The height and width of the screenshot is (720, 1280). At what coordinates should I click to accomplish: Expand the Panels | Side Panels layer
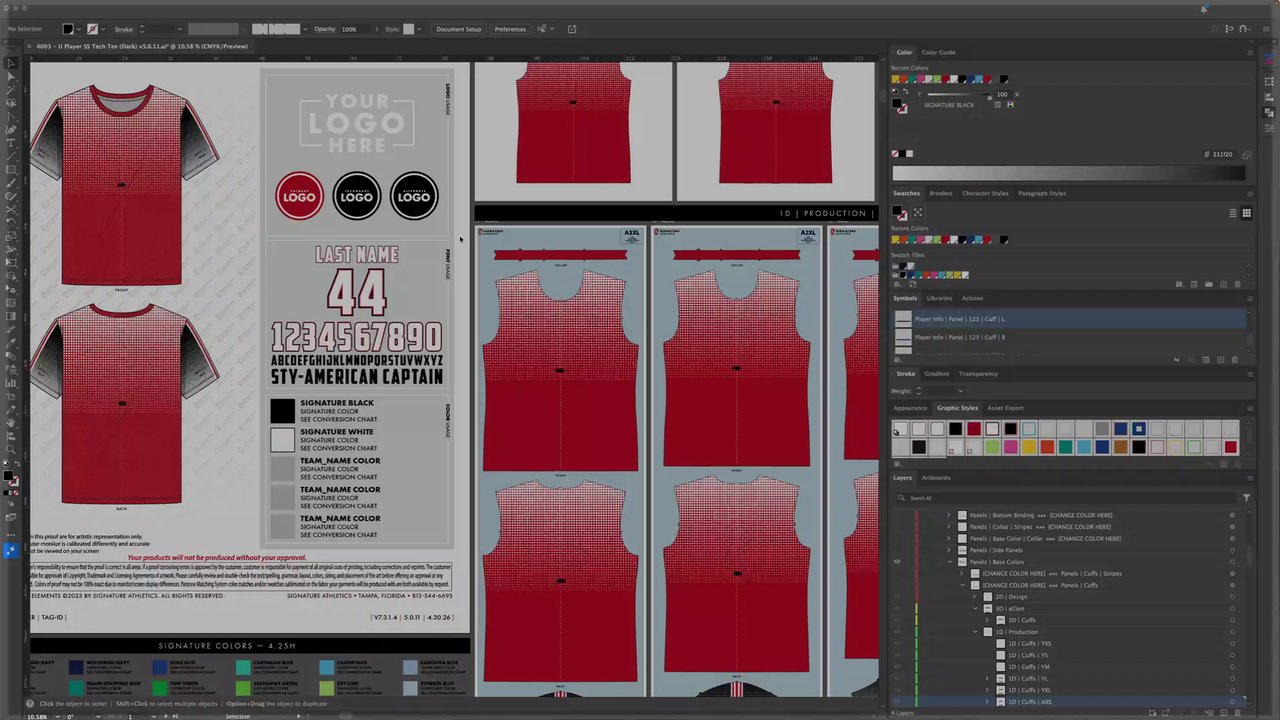click(949, 550)
